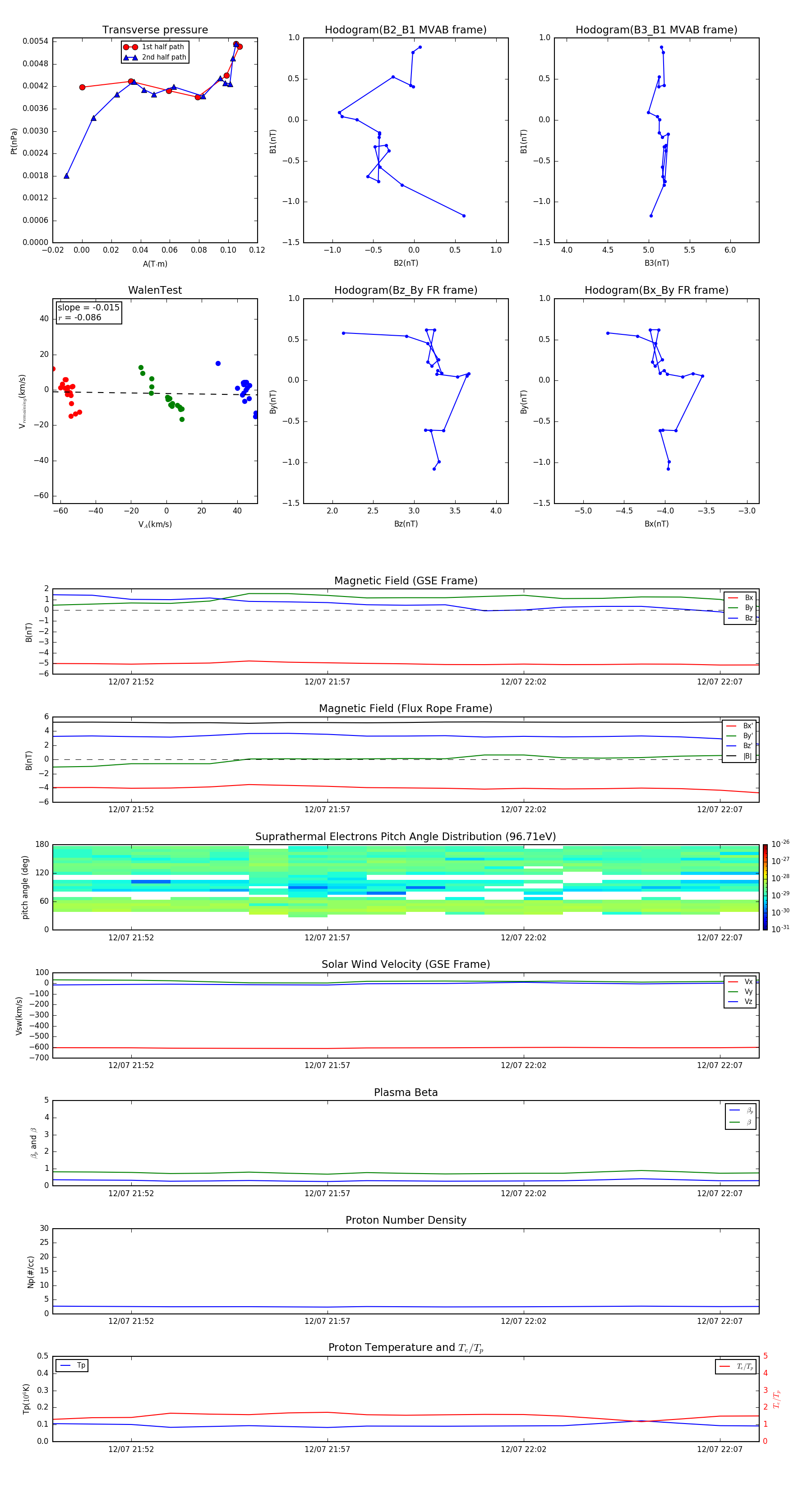Click the 'Proton Temperature and Te/Tp' title

406,1348
